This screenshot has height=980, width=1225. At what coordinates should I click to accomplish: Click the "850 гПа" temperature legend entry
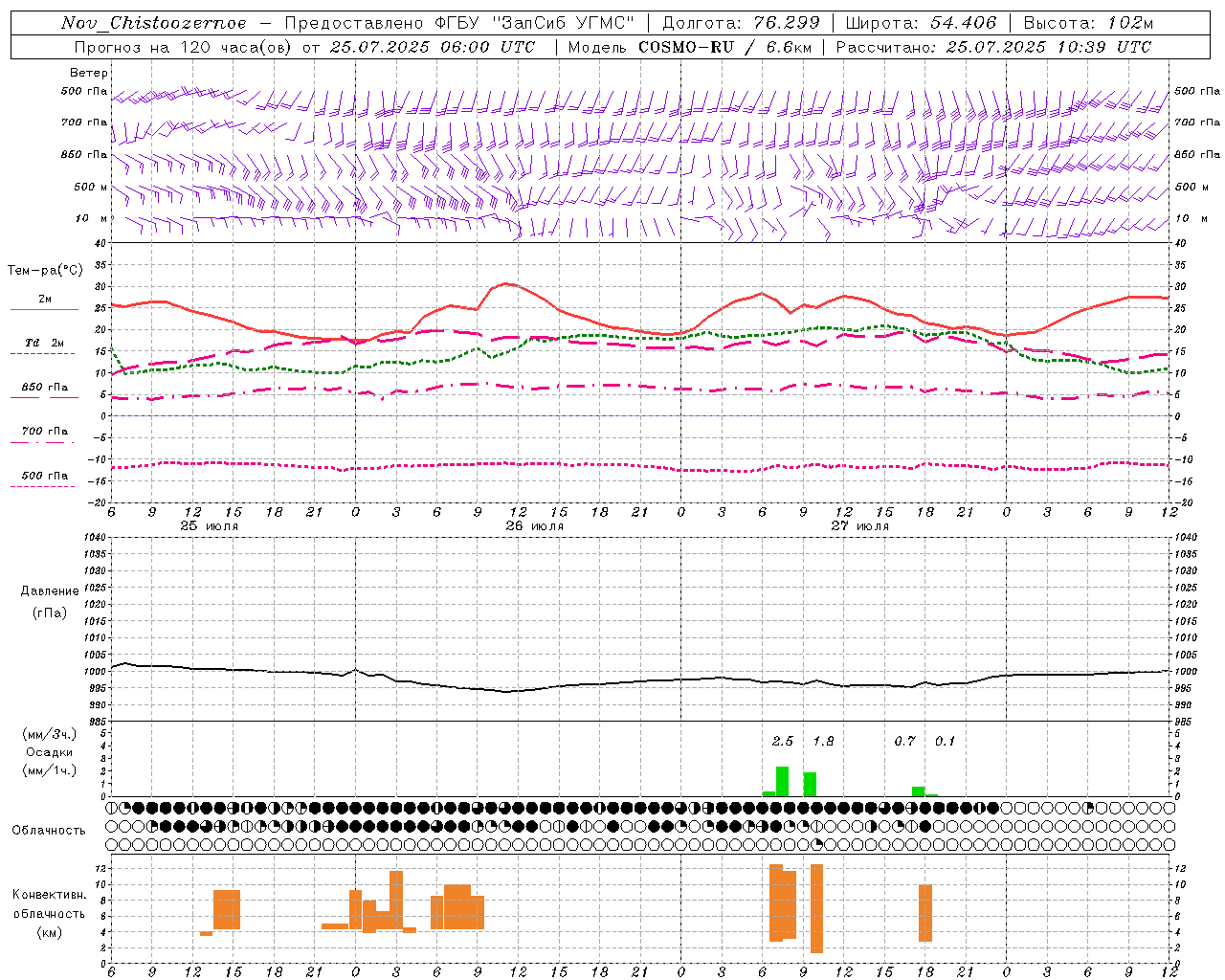(44, 388)
